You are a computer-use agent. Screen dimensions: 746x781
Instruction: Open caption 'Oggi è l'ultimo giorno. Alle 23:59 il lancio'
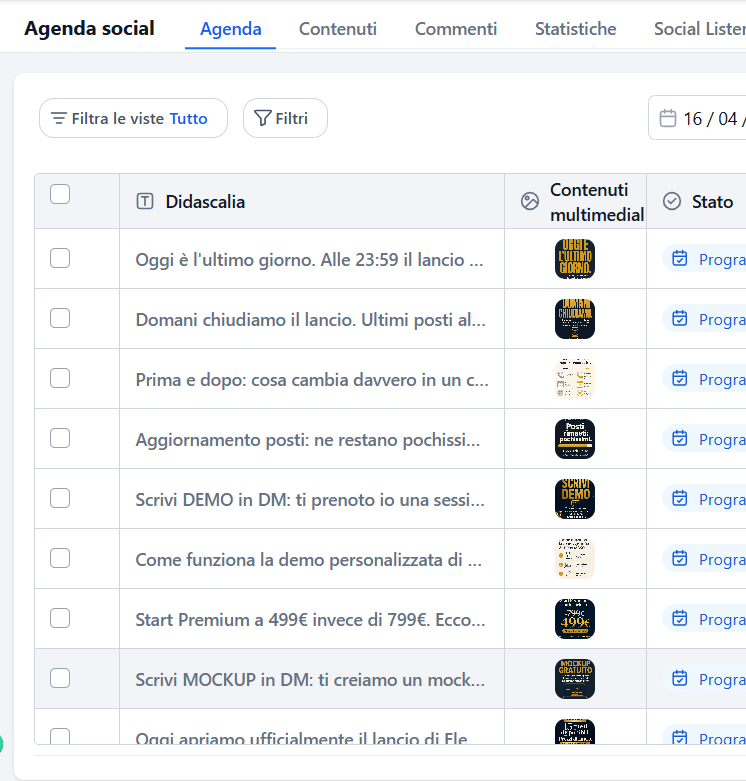pos(309,260)
